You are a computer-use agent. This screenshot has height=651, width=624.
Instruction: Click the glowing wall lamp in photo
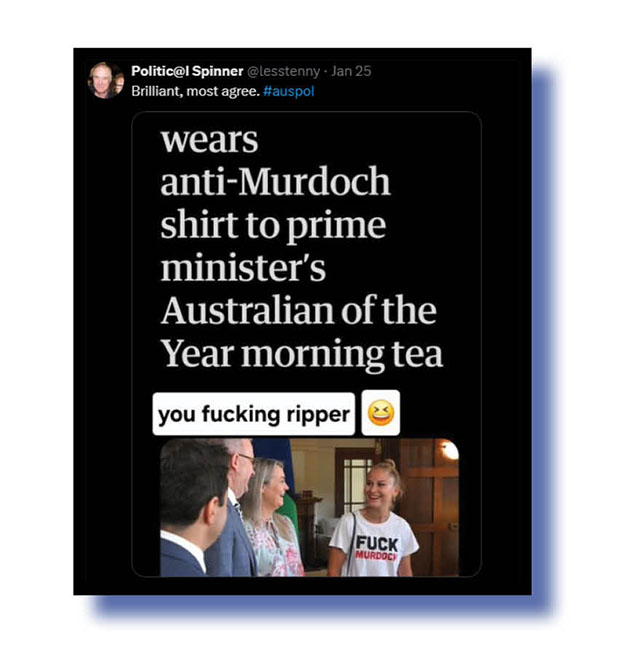pyautogui.click(x=449, y=450)
